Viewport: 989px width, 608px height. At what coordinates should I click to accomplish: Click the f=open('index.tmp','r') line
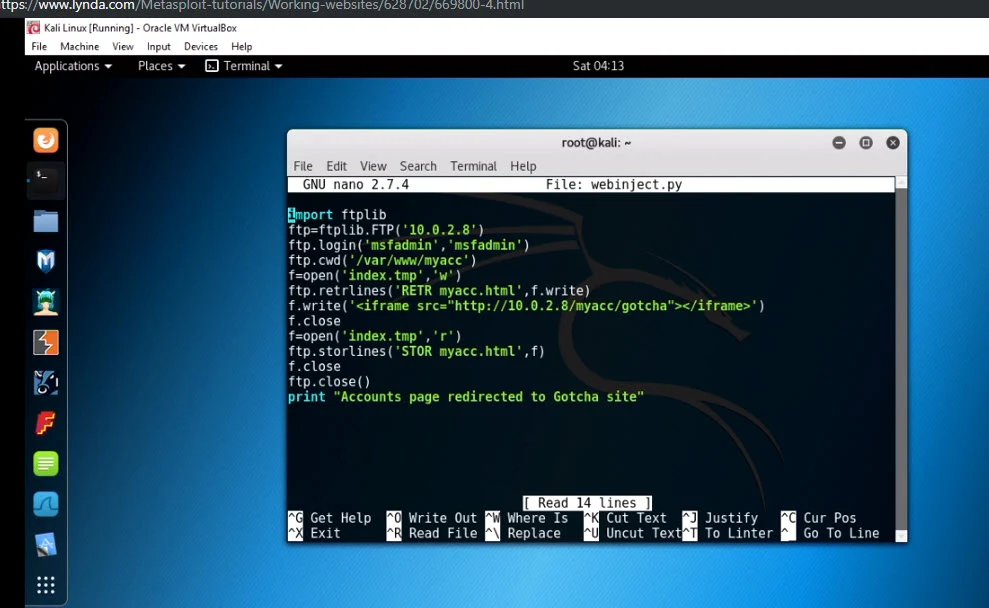tap(375, 336)
